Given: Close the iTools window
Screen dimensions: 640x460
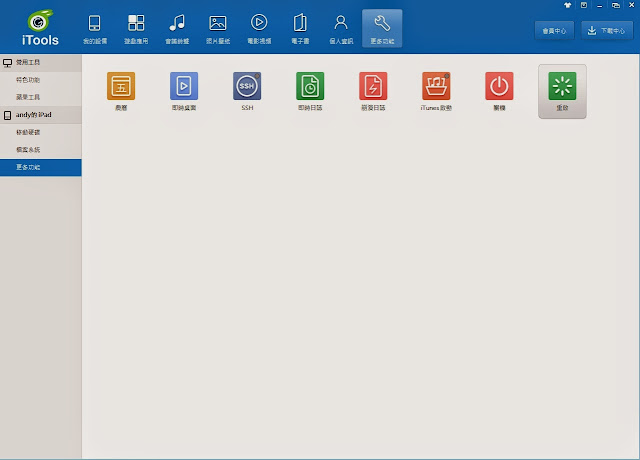Looking at the screenshot, I should 631,5.
